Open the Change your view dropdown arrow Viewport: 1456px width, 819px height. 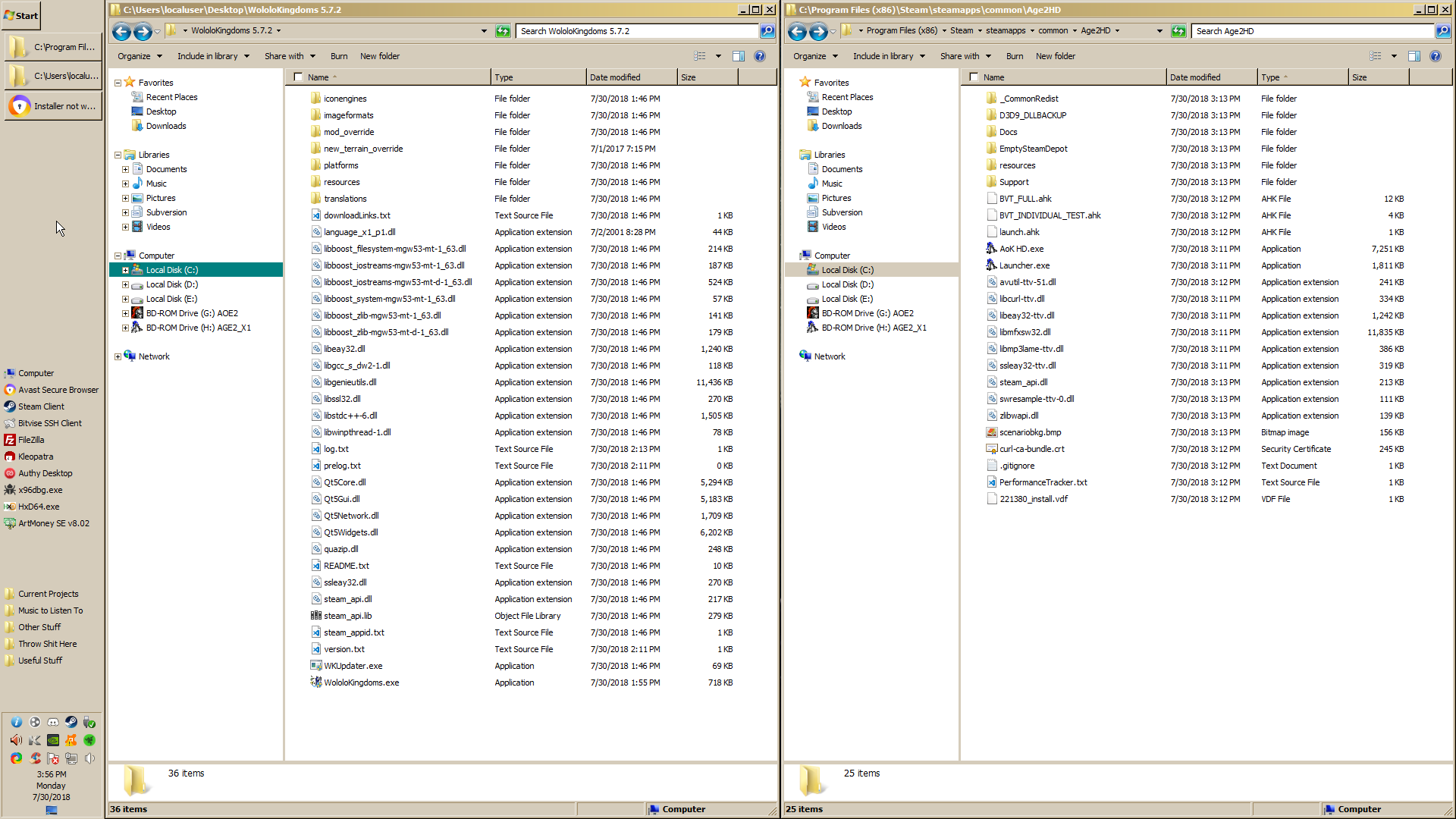pyautogui.click(x=716, y=55)
